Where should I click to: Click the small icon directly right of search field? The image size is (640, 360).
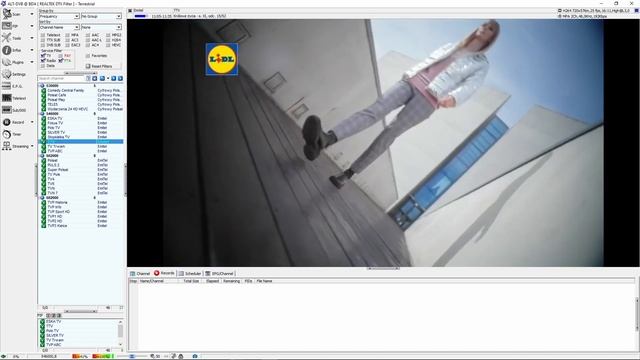tap(88, 78)
